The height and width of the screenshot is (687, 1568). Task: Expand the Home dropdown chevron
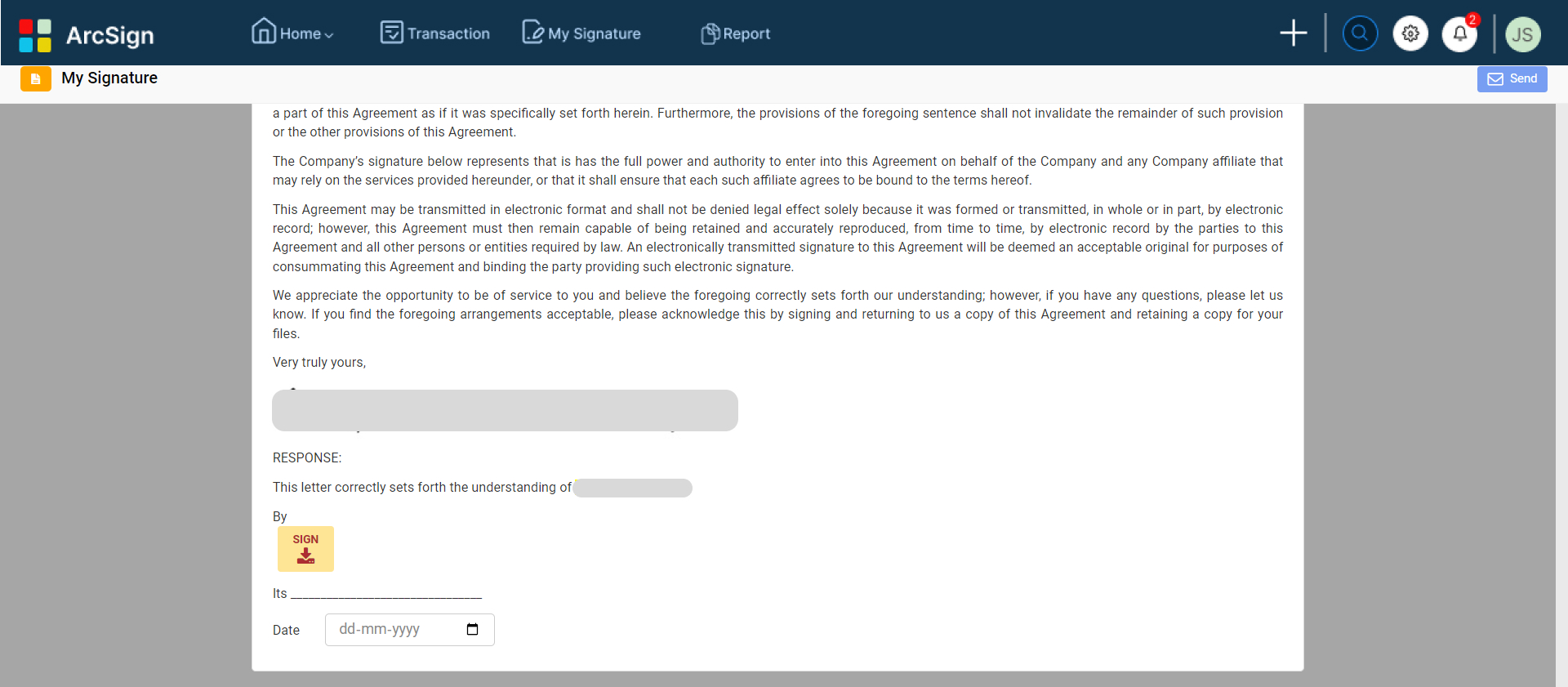tap(327, 34)
